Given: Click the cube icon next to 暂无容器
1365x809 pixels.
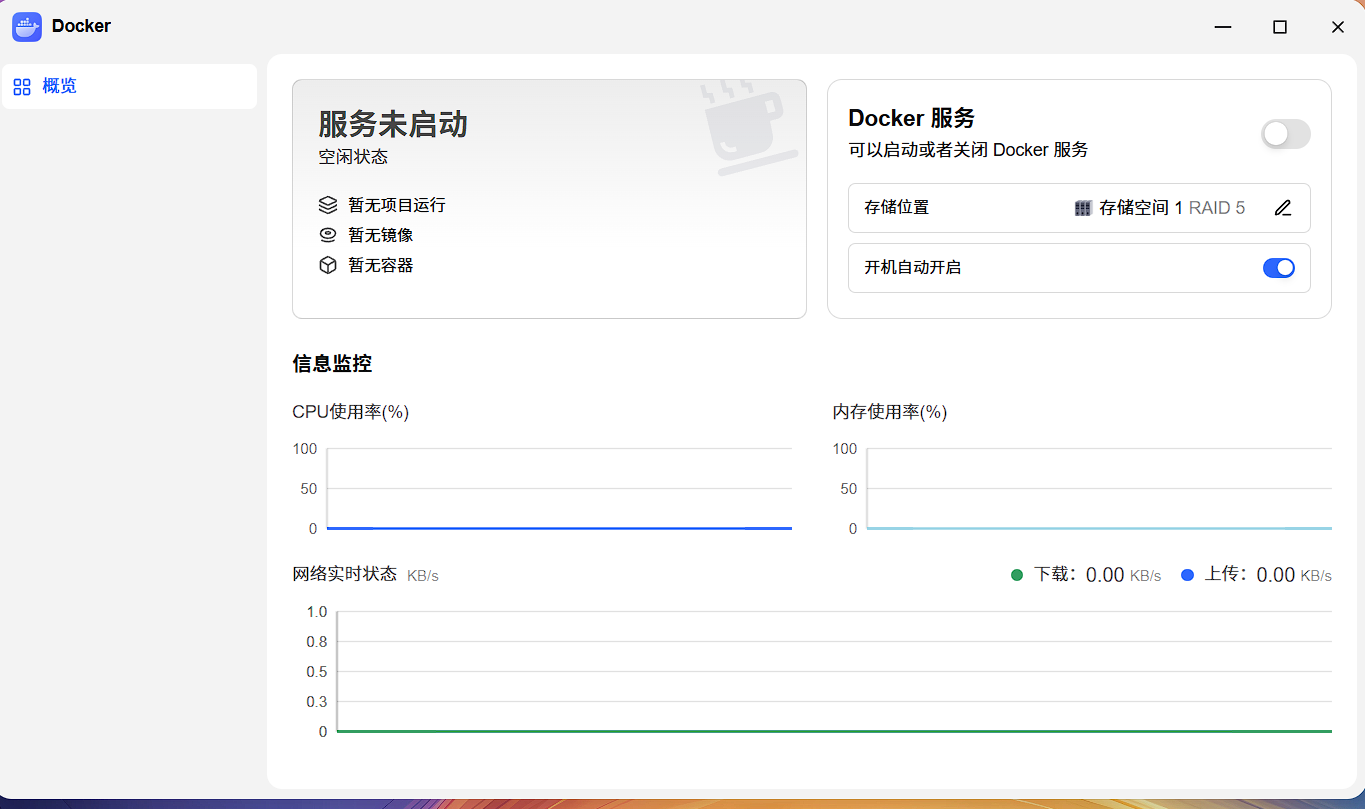Looking at the screenshot, I should pos(328,265).
